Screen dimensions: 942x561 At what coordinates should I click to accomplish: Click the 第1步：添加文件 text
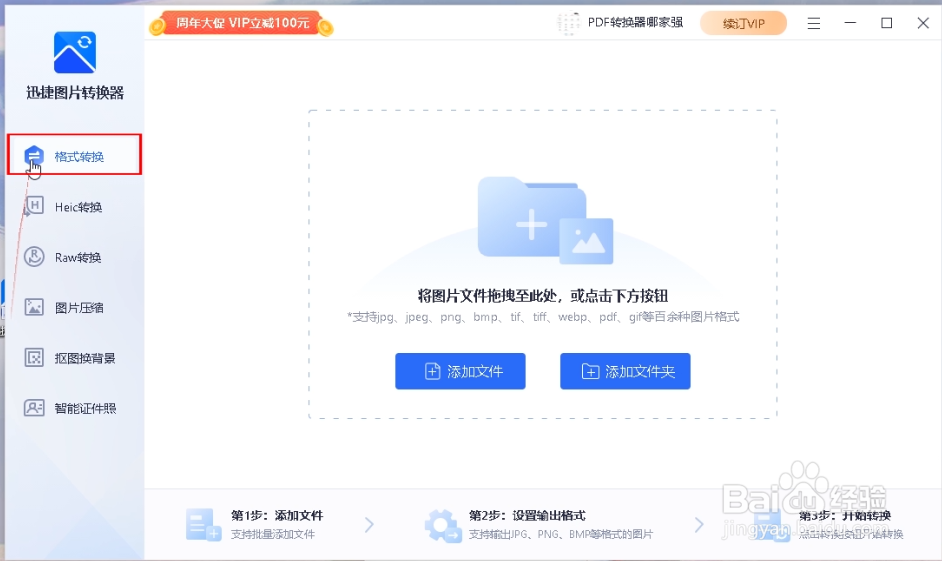tap(277, 515)
